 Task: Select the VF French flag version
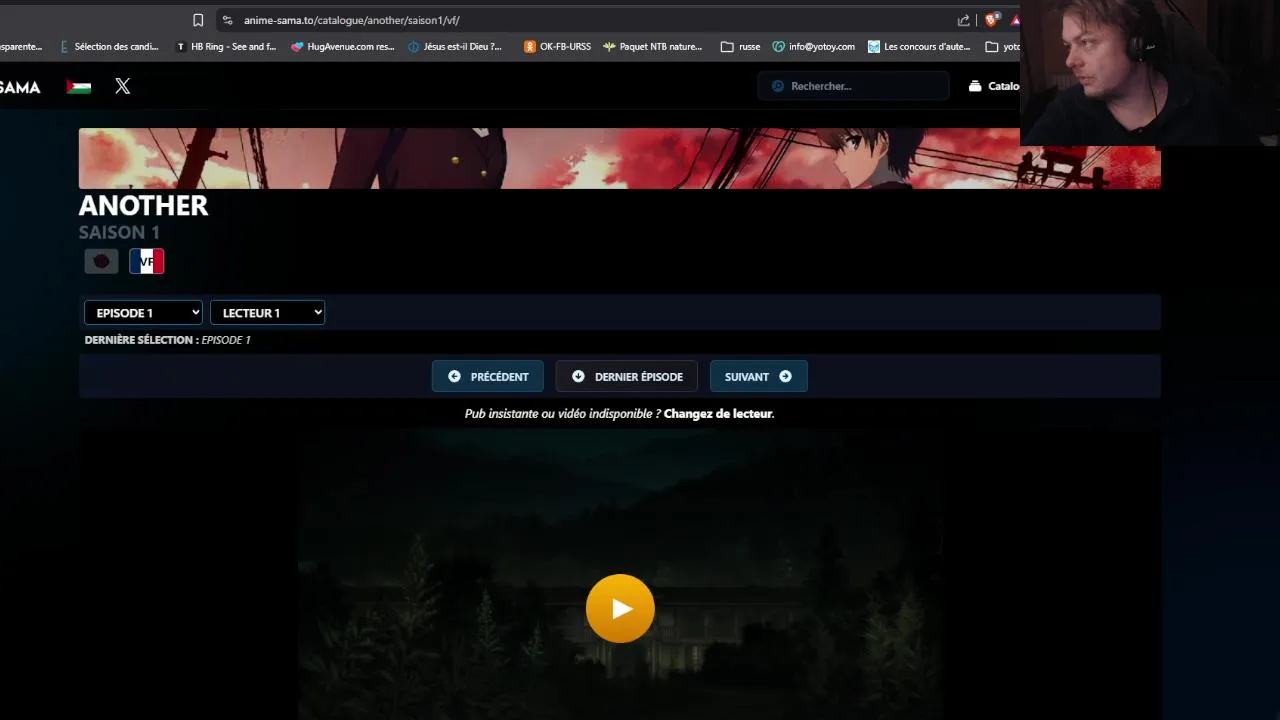[146, 261]
